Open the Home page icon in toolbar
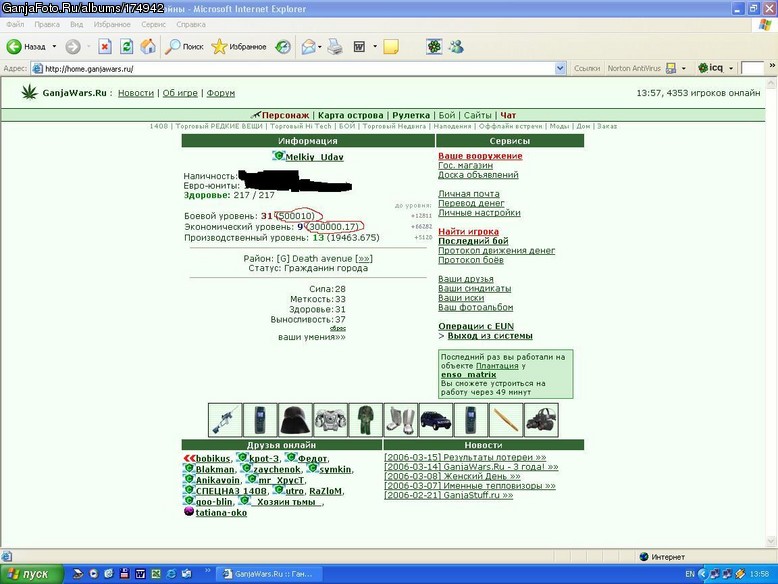Image resolution: width=778 pixels, height=584 pixels. [x=148, y=47]
